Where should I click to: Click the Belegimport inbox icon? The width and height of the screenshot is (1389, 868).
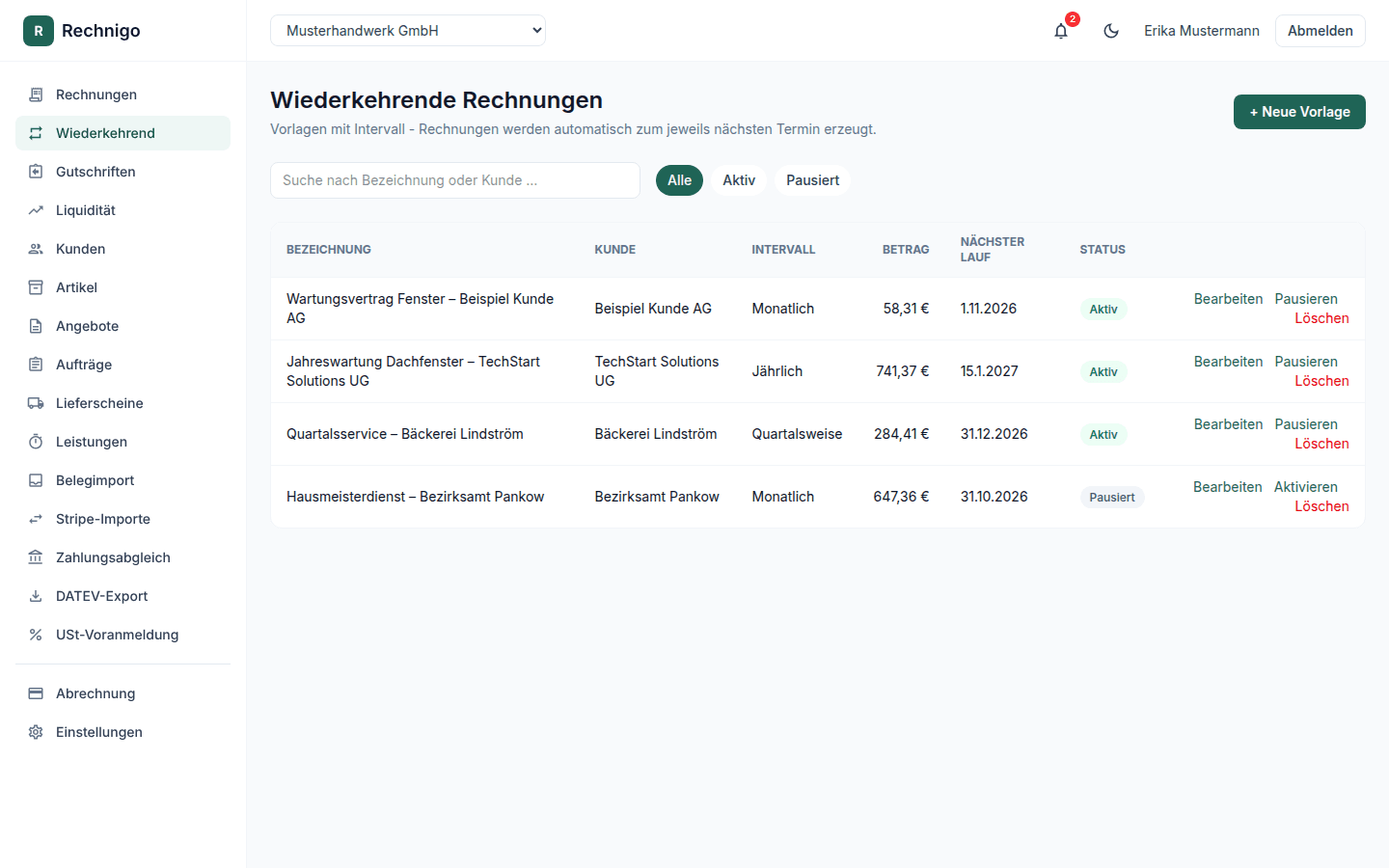coord(36,480)
